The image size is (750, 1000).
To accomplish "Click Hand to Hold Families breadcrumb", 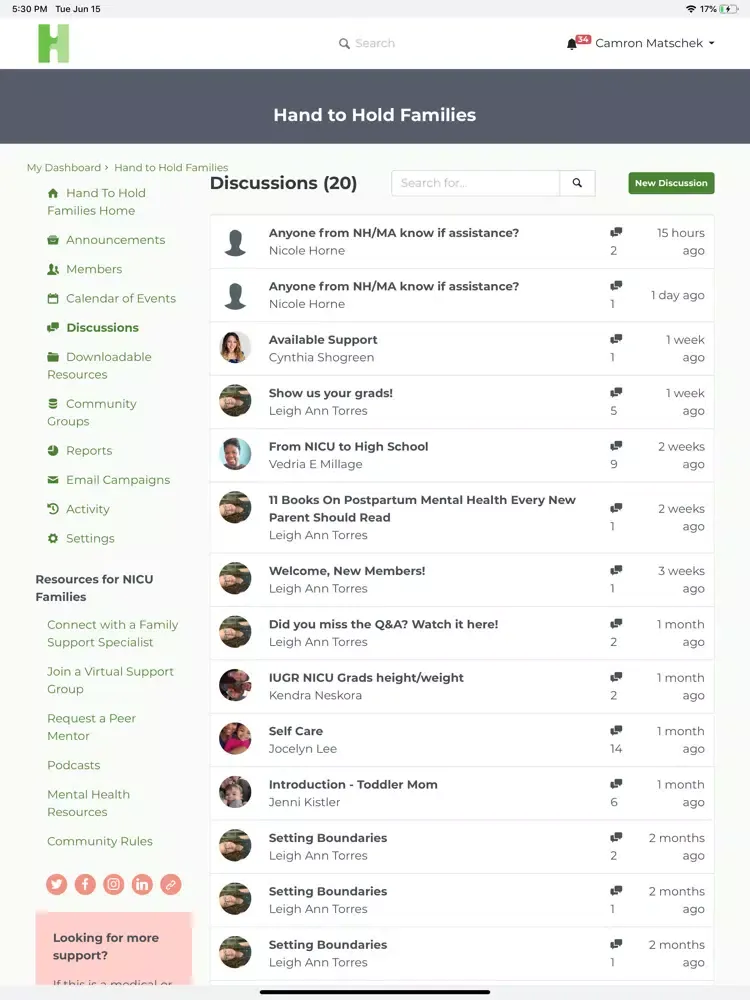I will coord(171,168).
